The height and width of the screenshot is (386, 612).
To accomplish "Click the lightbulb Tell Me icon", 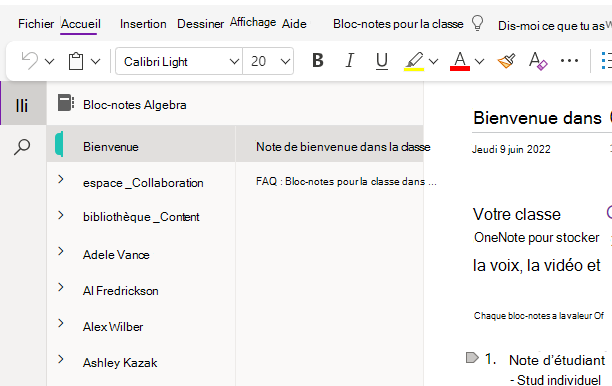I will (477, 23).
